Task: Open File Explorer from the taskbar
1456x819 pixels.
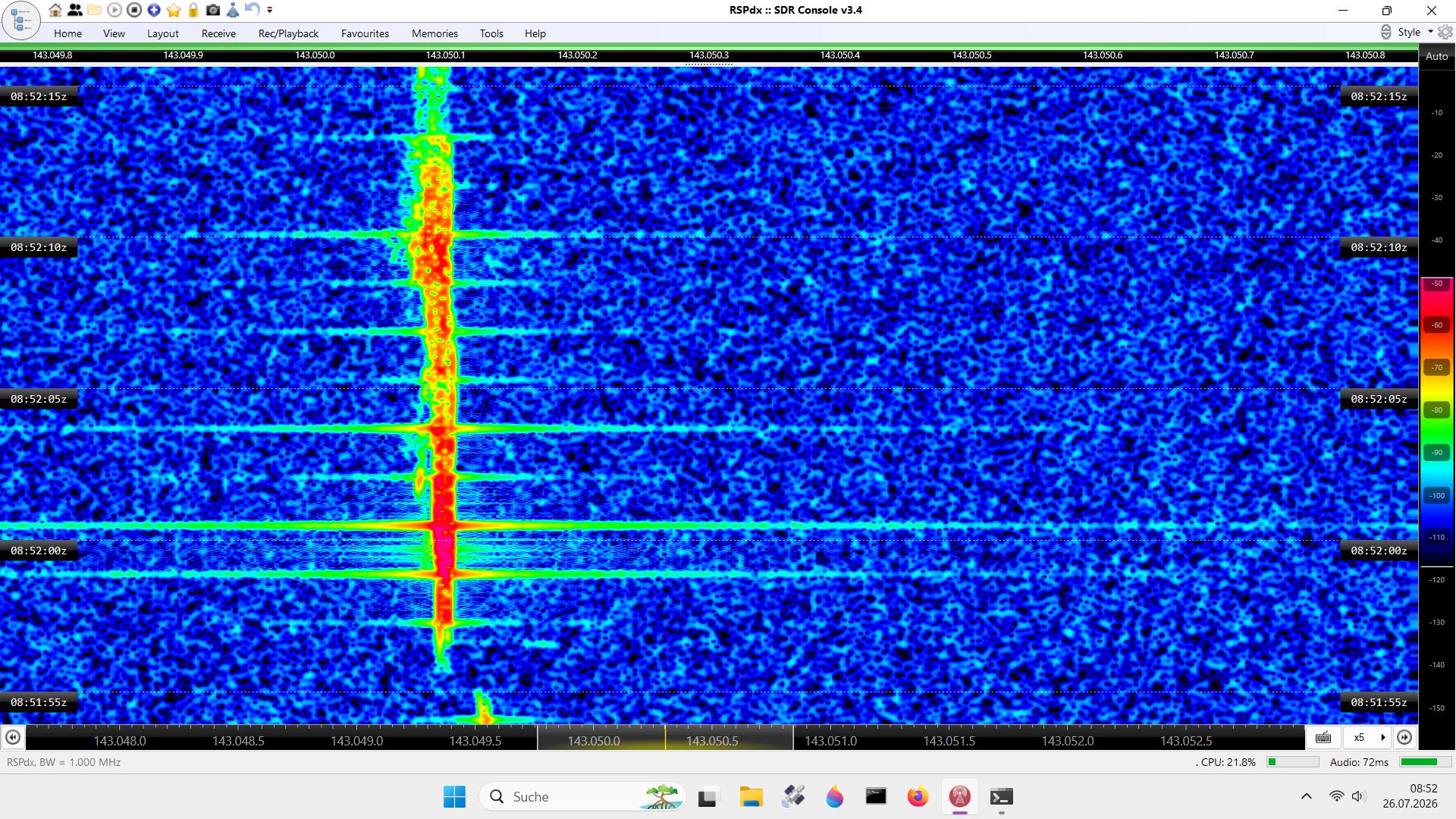Action: click(x=751, y=797)
